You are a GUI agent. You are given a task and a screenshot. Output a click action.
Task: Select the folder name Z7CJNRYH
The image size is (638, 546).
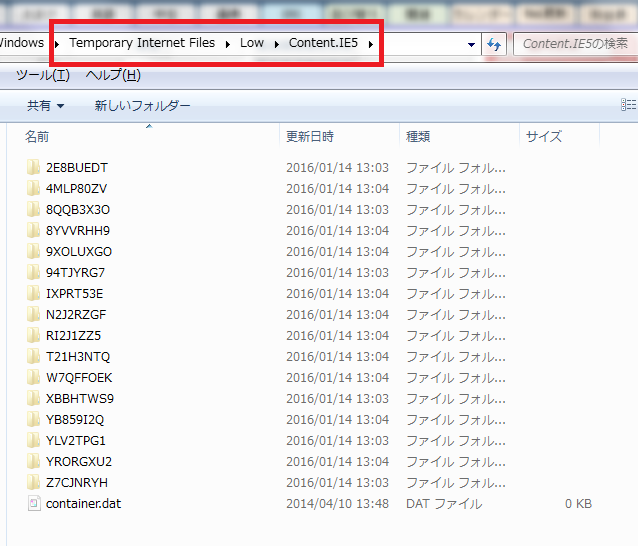click(x=77, y=483)
